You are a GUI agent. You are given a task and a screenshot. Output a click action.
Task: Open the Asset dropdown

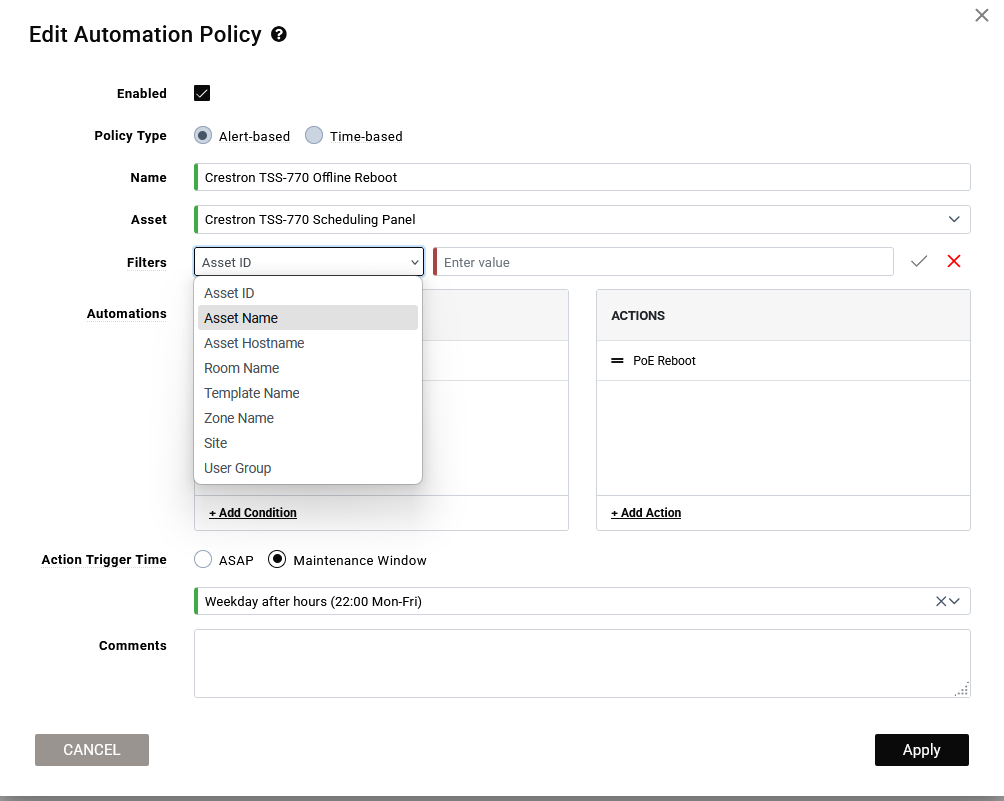click(x=582, y=220)
